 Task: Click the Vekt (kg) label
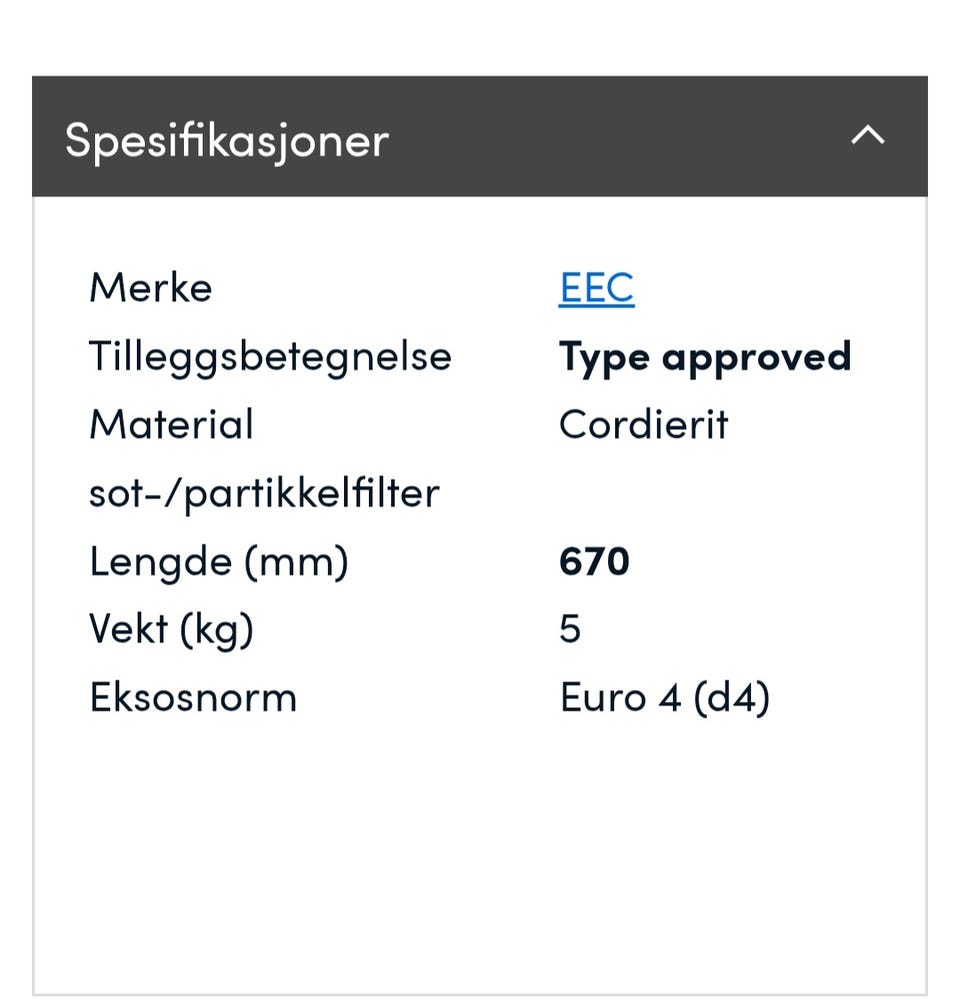(171, 629)
